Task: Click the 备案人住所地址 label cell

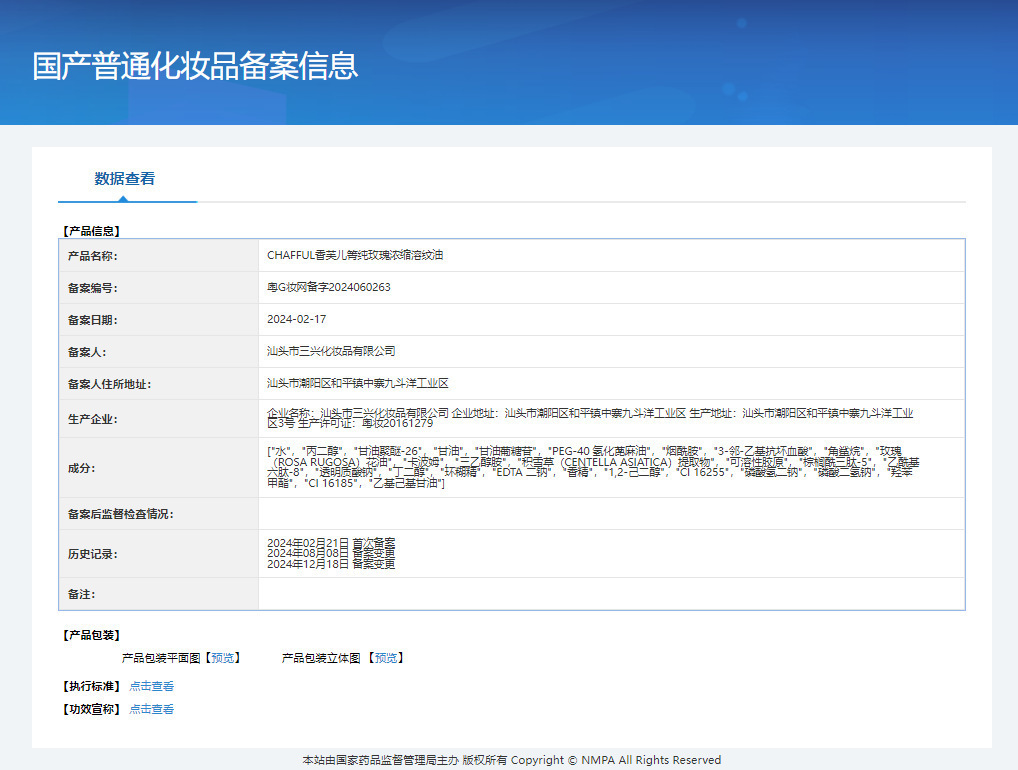Action: click(x=158, y=384)
